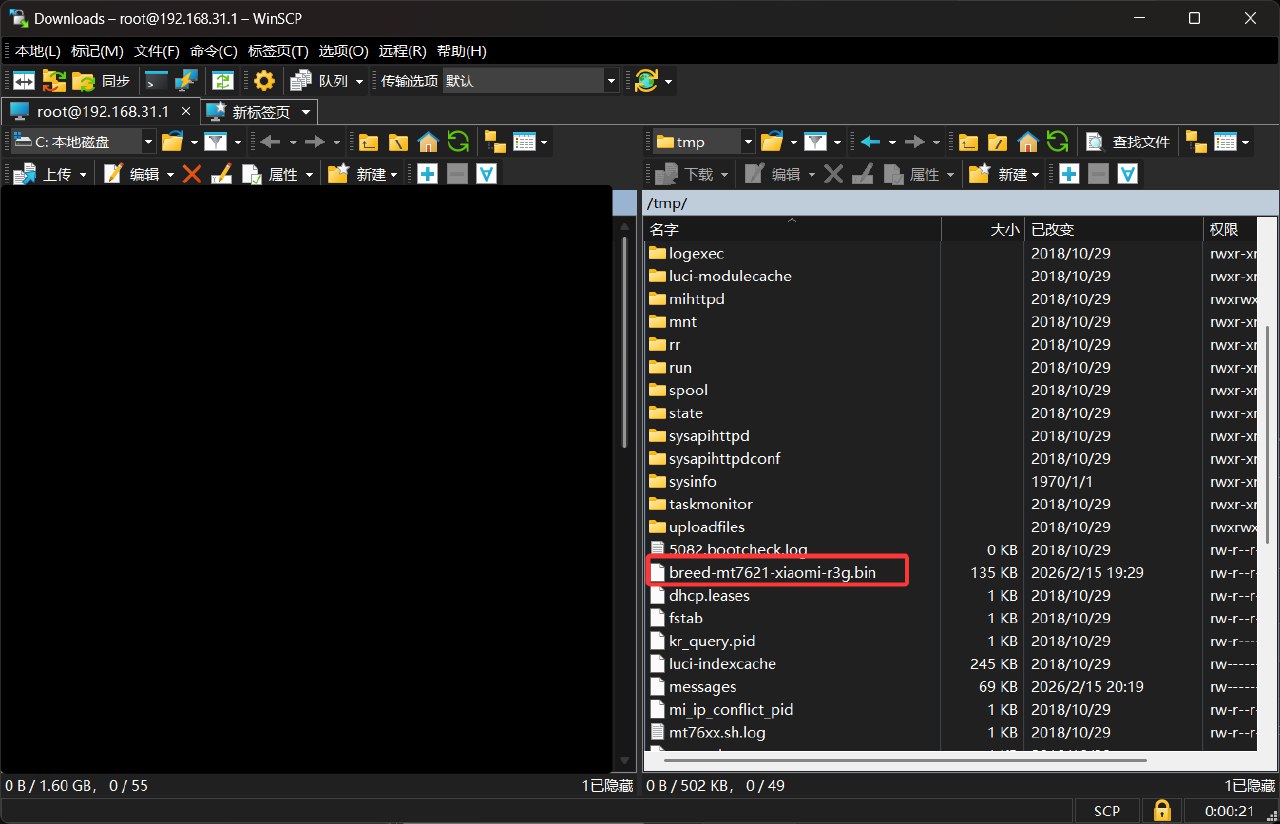
Task: Open the remote tmp directory dropdown
Action: pyautogui.click(x=747, y=142)
